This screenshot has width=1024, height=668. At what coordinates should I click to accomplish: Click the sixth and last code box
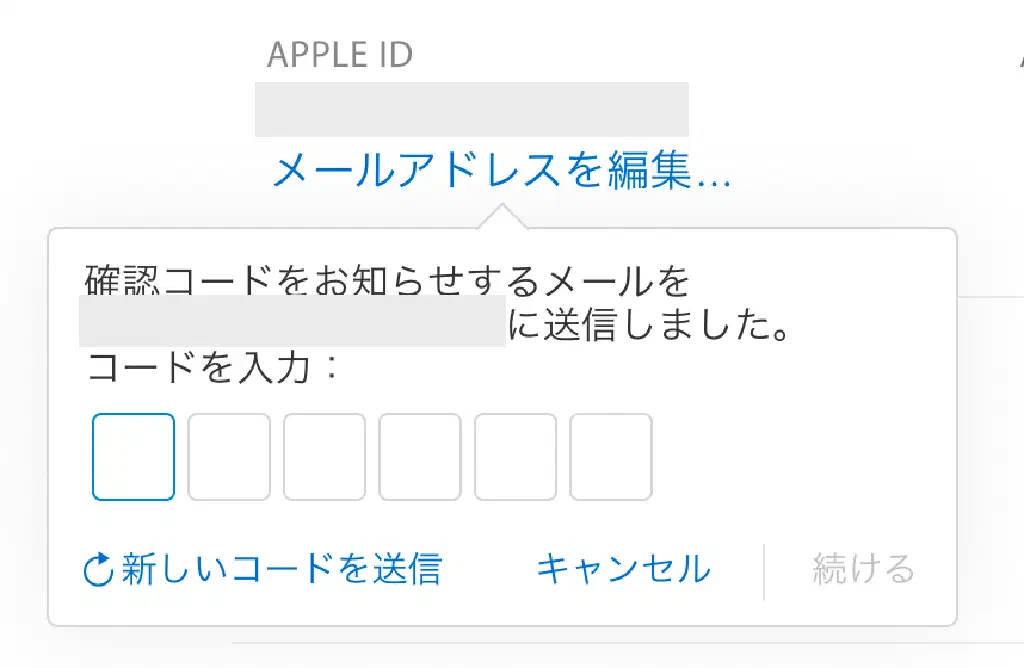(x=611, y=457)
